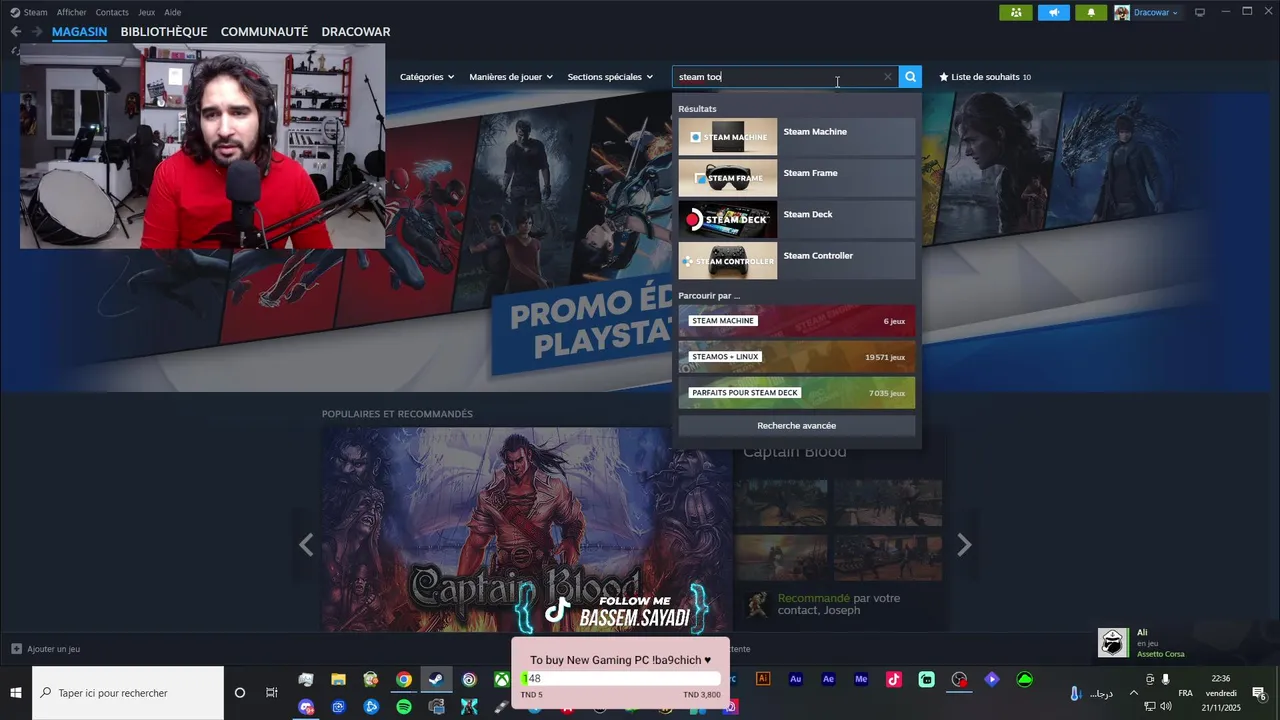Open Task View on the taskbar
Image resolution: width=1280 pixels, height=720 pixels.
(271, 693)
